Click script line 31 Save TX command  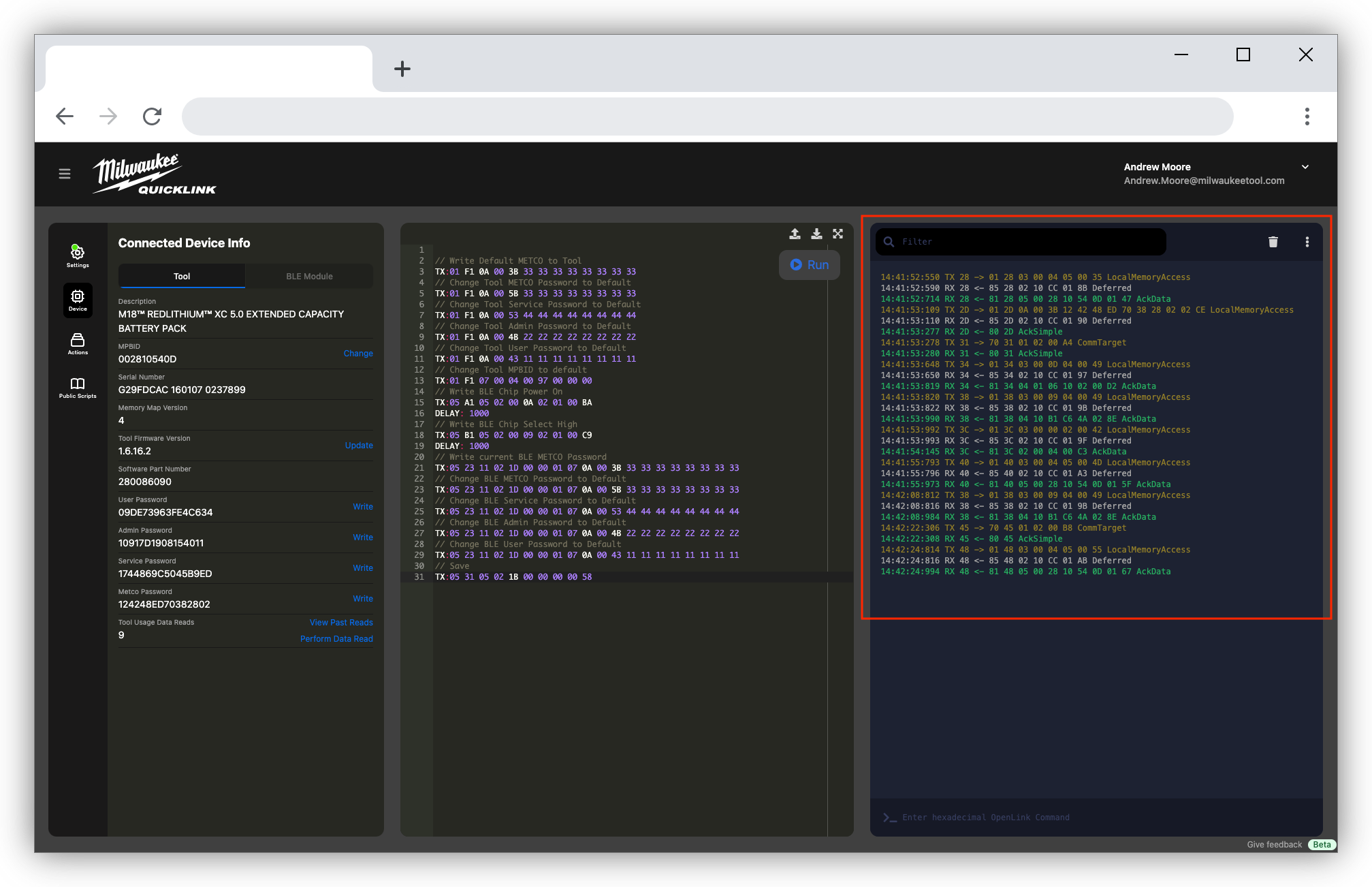point(513,577)
